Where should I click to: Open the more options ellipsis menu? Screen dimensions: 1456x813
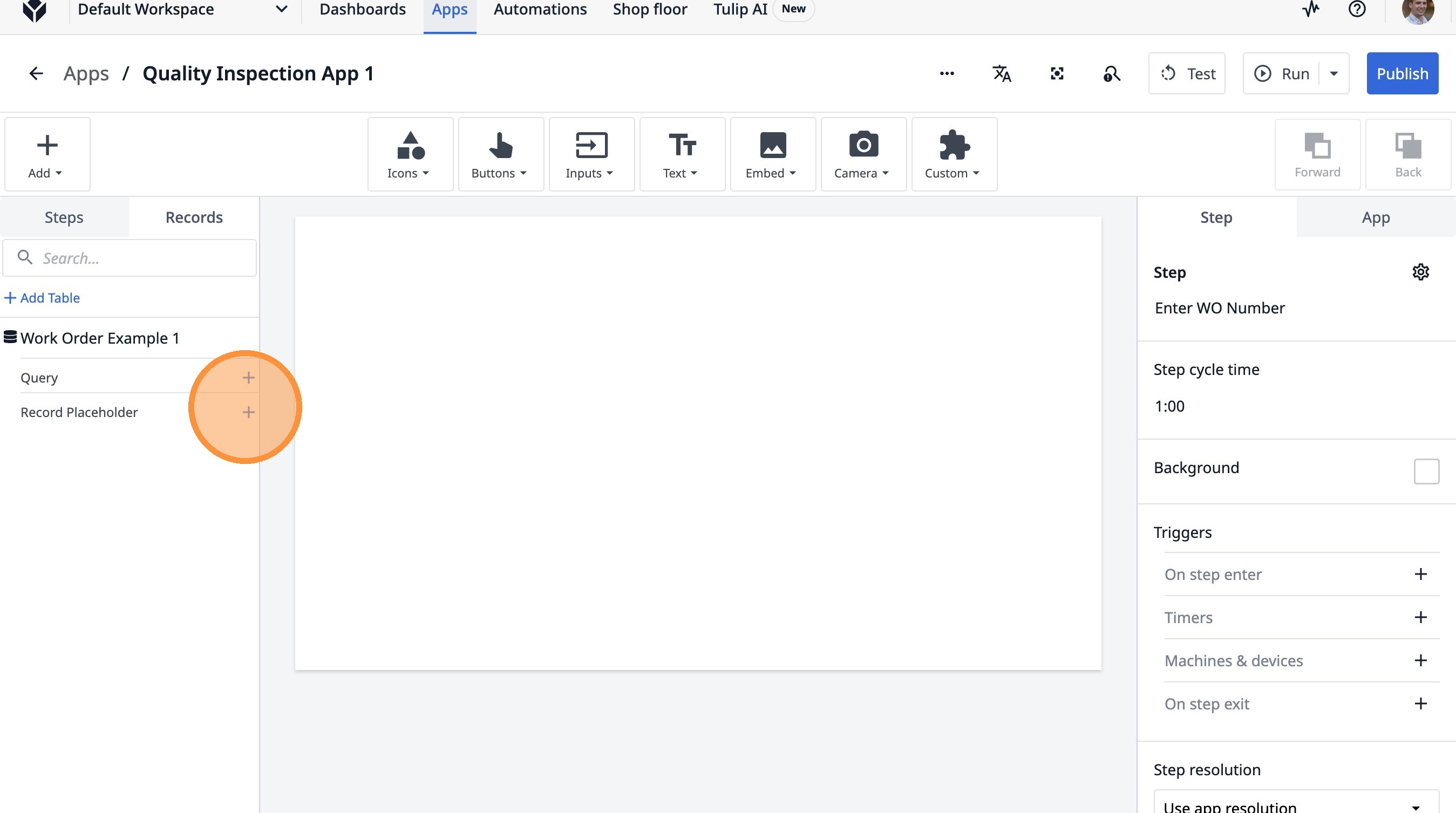pos(947,73)
